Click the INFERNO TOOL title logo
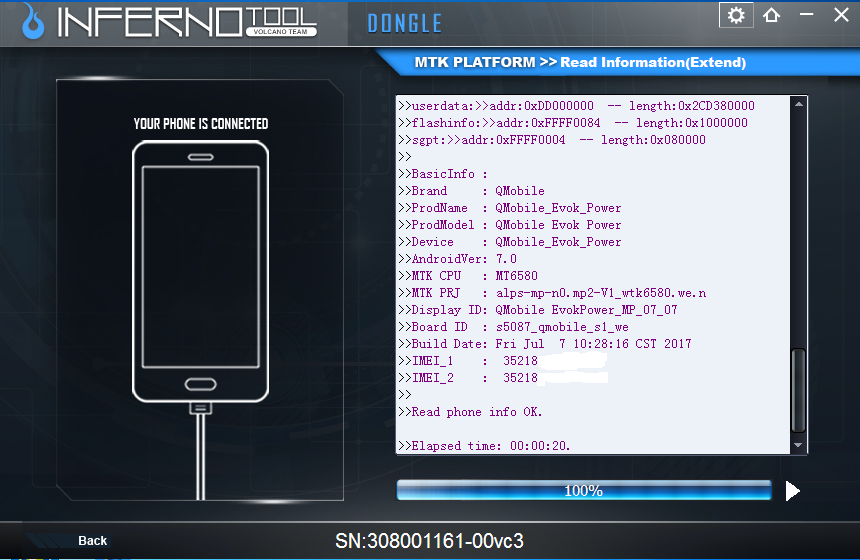This screenshot has height=560, width=860. (187, 22)
